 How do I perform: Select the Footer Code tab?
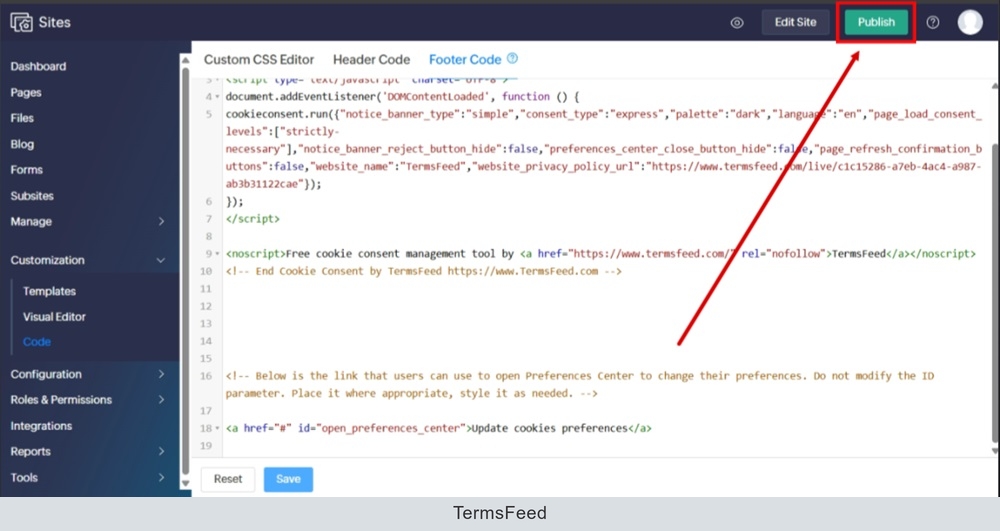pos(465,59)
